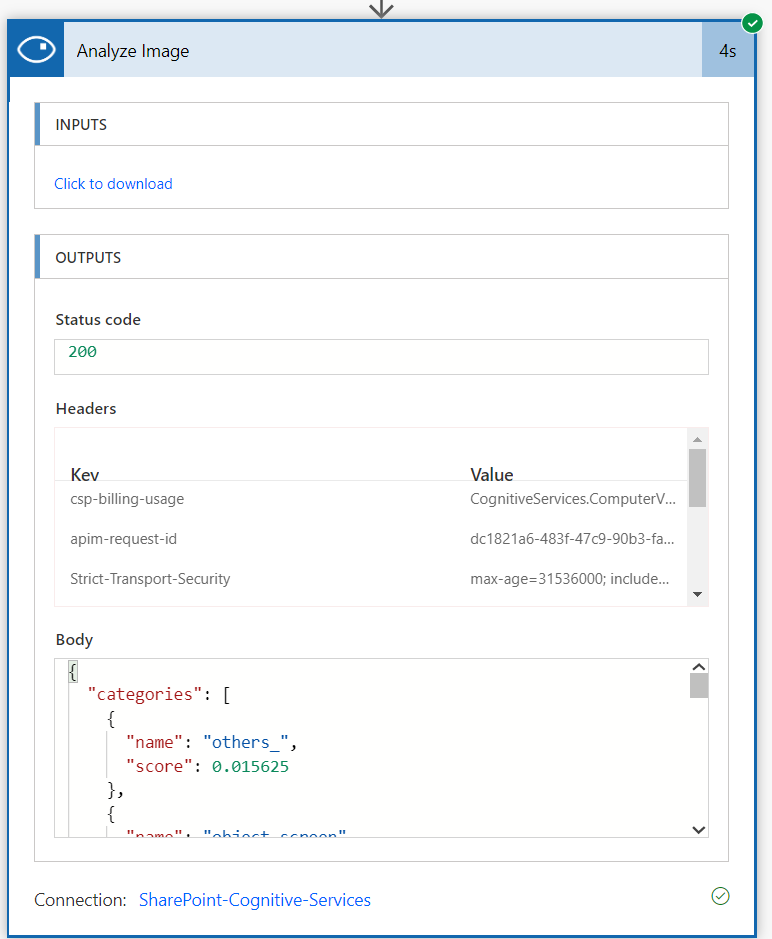This screenshot has height=939, width=772.
Task: Select the Strict-Transport-Security header row
Action: pos(150,579)
